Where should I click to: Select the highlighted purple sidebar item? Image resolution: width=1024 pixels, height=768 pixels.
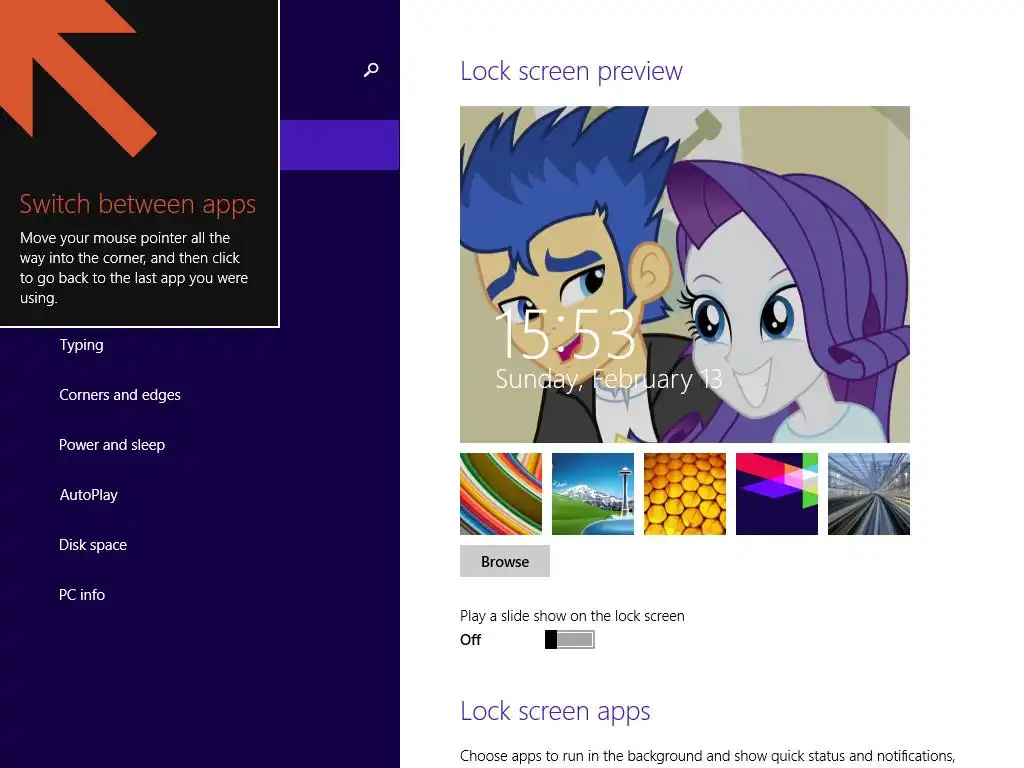pos(340,145)
